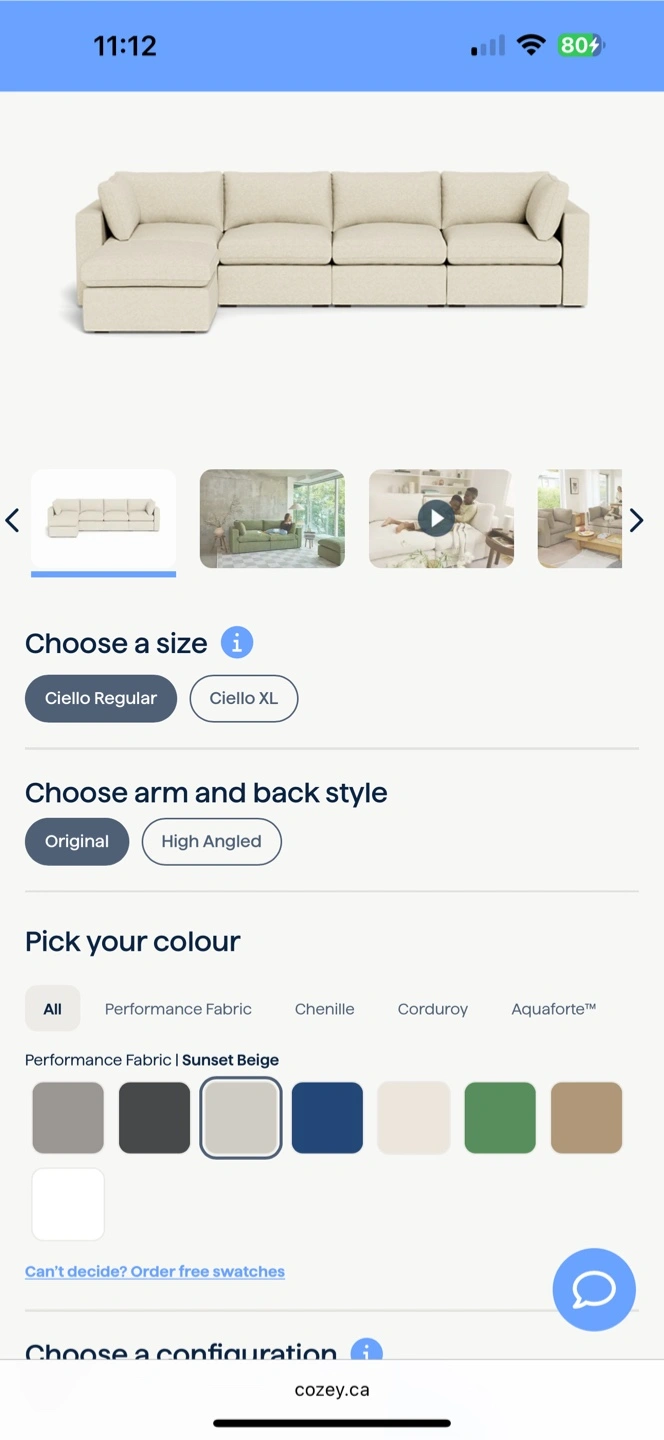
Task: Select Ciello Regular size option
Action: 101,698
